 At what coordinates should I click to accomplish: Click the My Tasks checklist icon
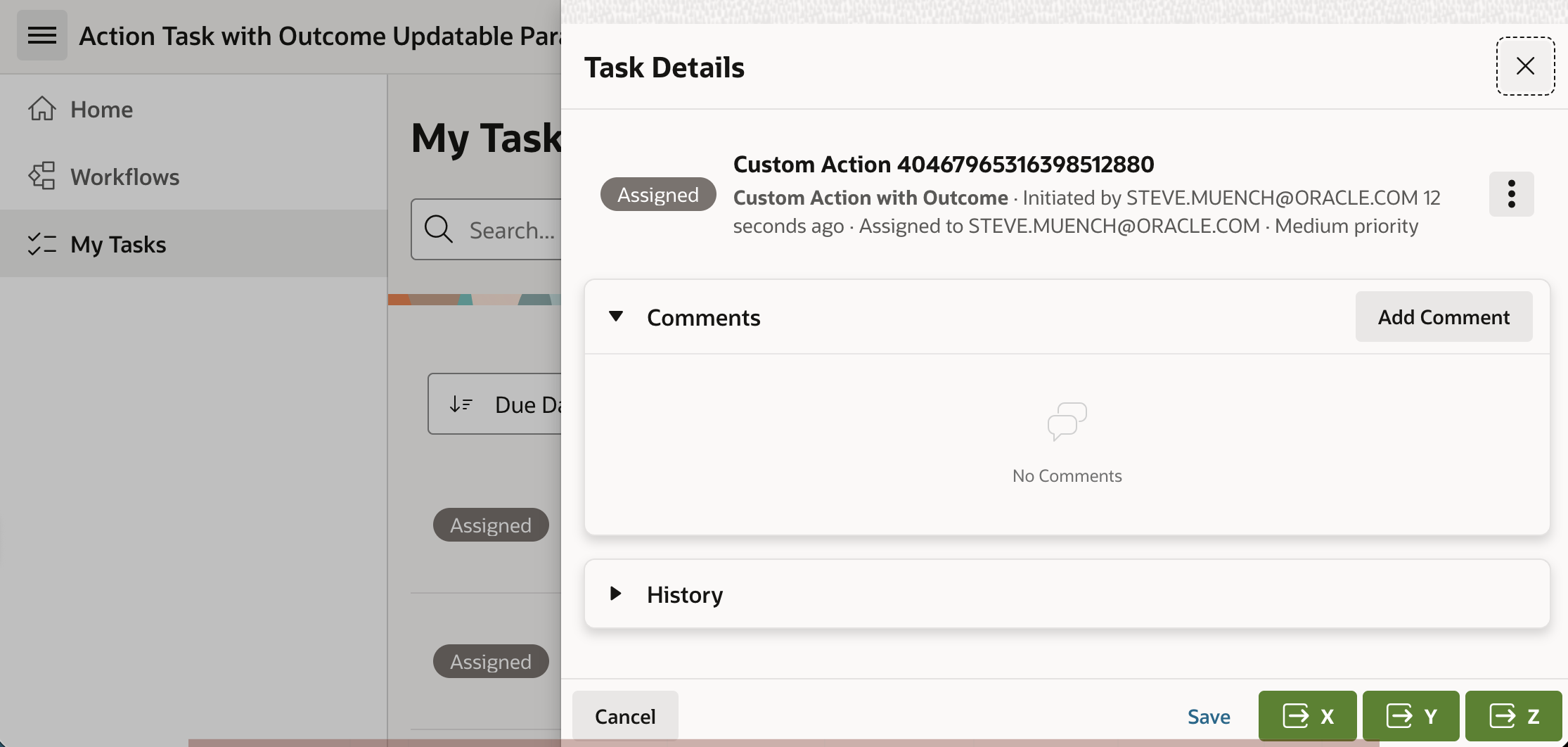[x=42, y=244]
